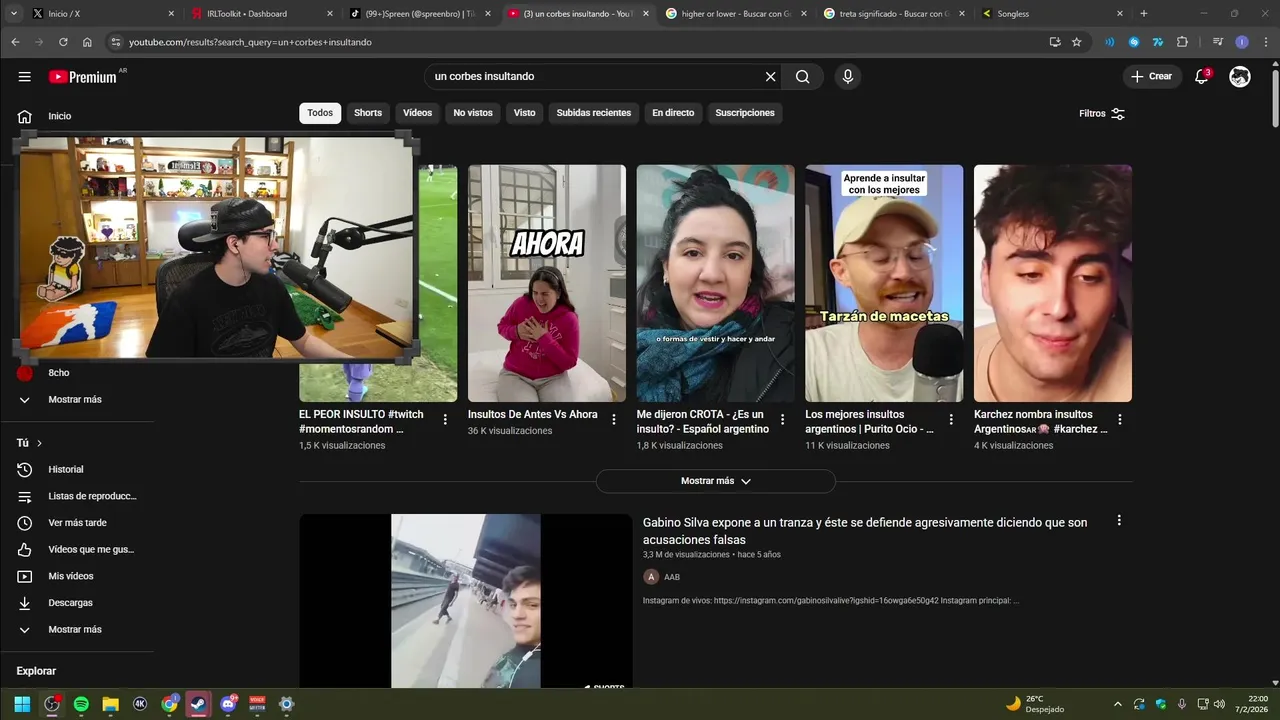The image size is (1280, 720).
Task: Open account avatar menu
Action: tap(1240, 77)
